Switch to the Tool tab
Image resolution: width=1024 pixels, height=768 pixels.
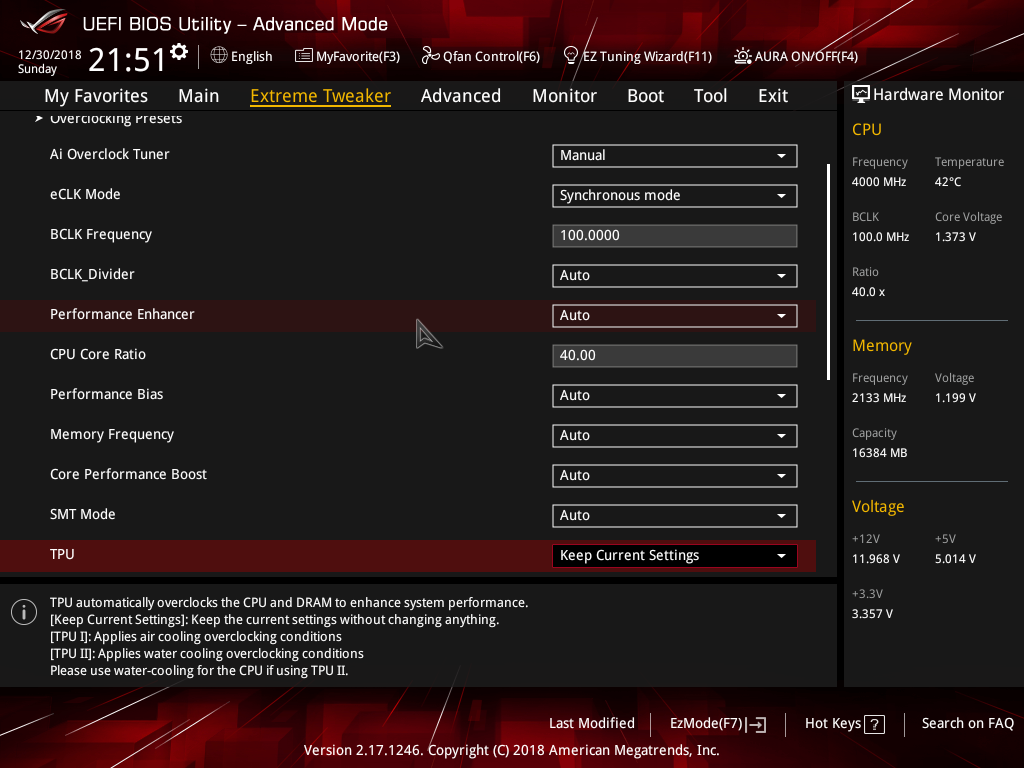pyautogui.click(x=711, y=96)
